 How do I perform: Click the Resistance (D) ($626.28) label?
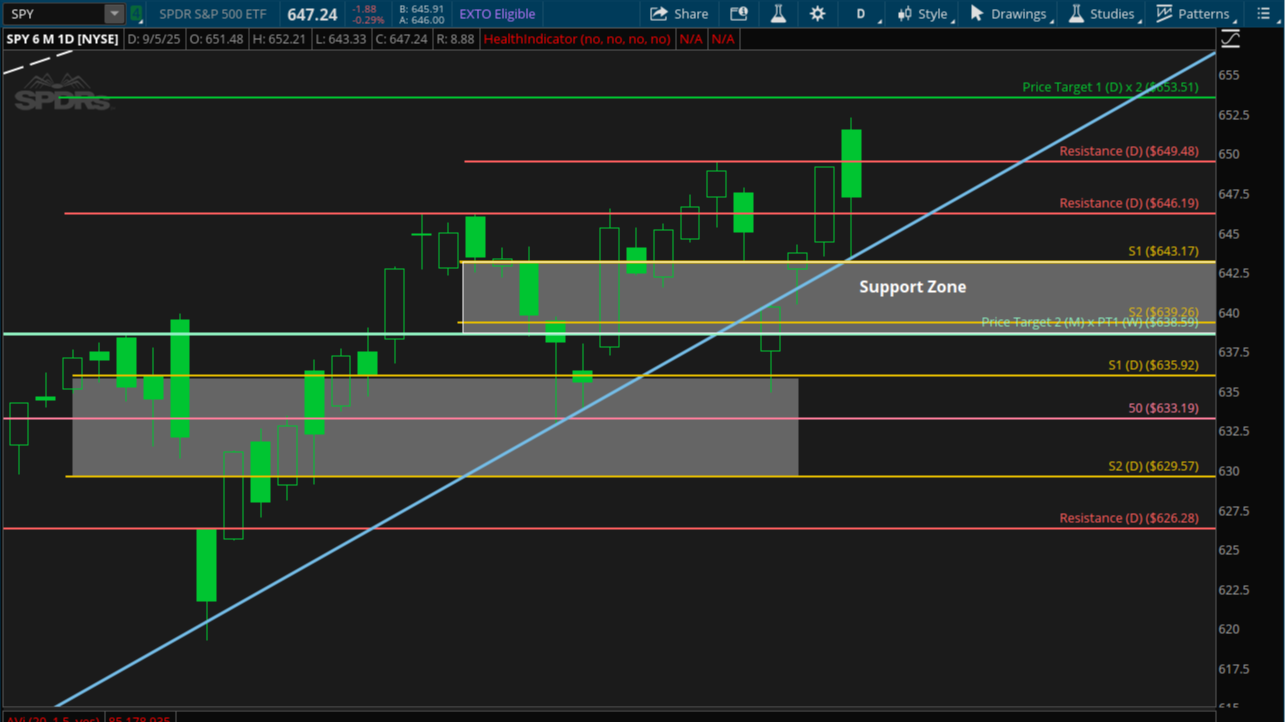click(1129, 518)
